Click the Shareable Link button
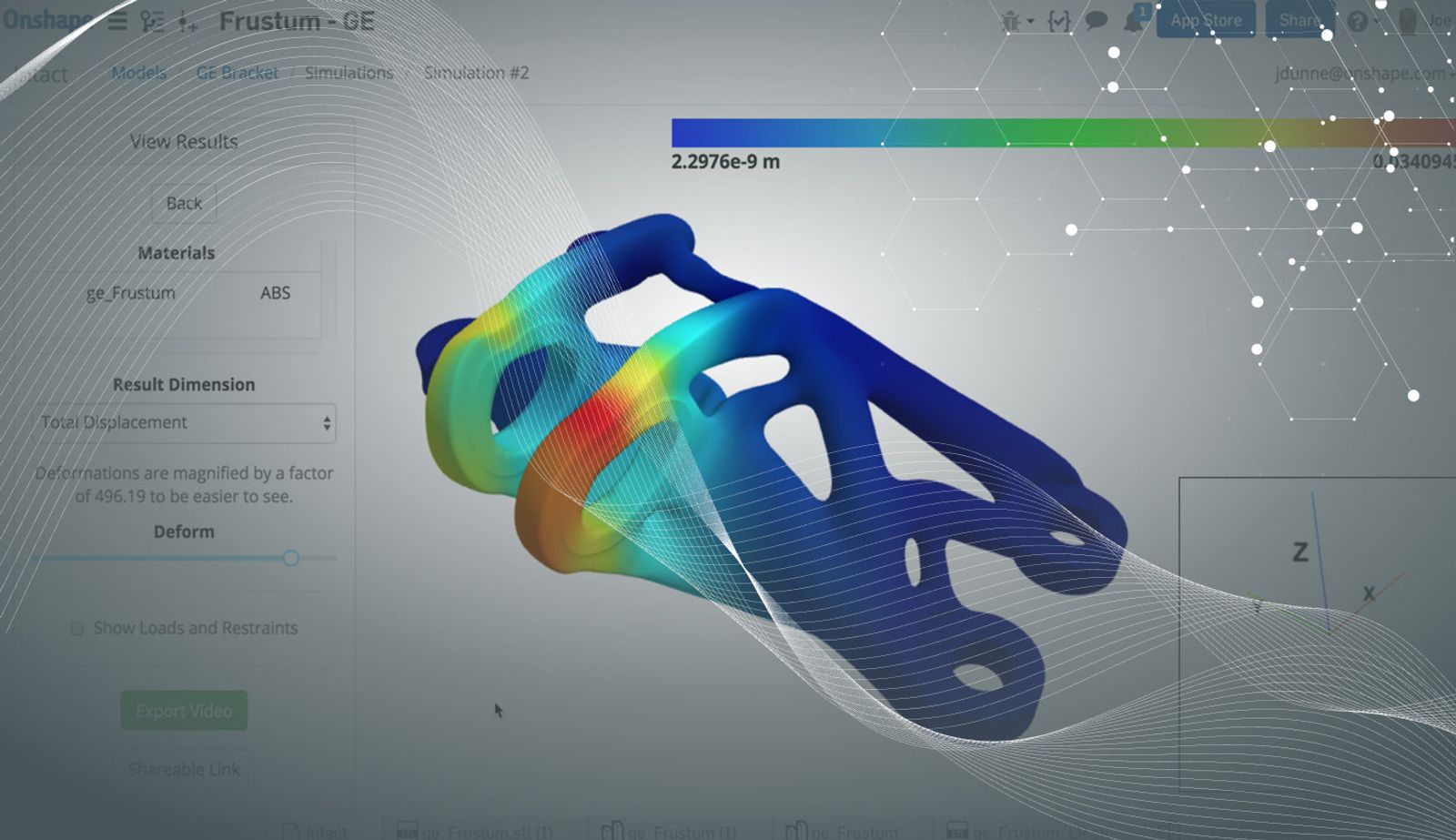Screen dimensions: 1456x840 point(184,770)
